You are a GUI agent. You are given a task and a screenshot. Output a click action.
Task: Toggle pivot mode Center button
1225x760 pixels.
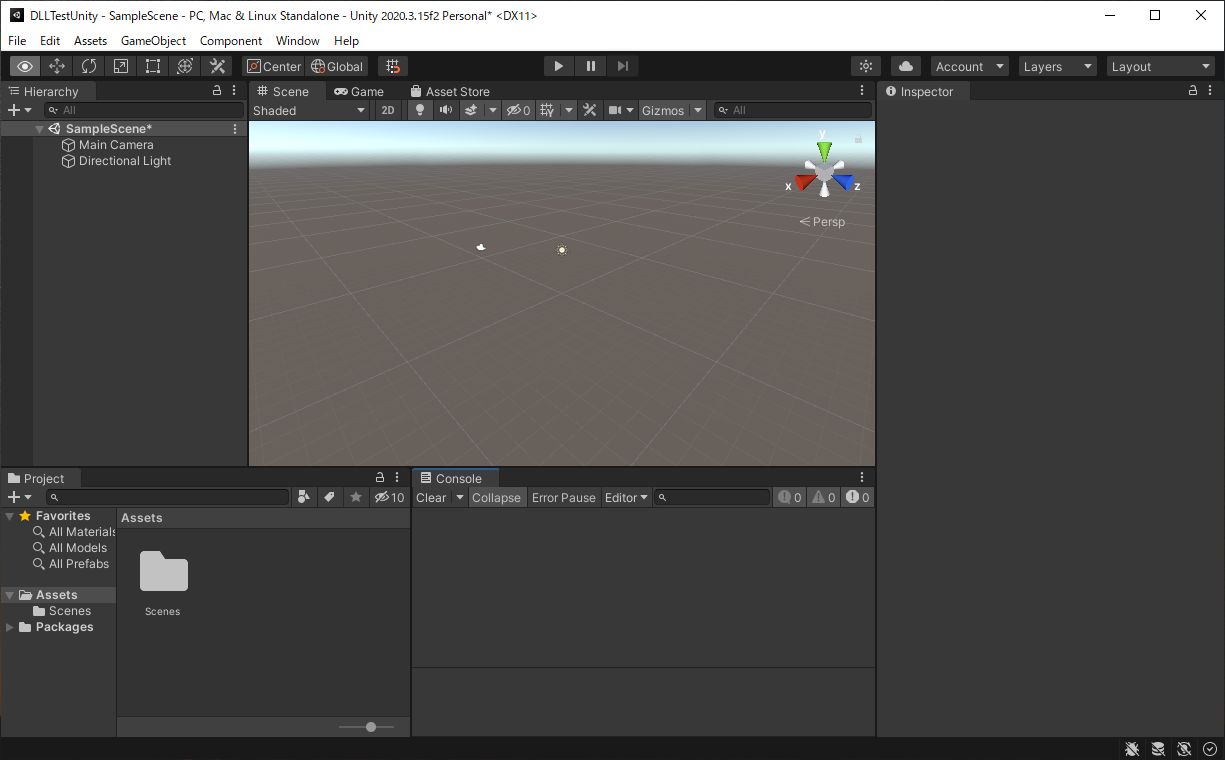point(274,66)
